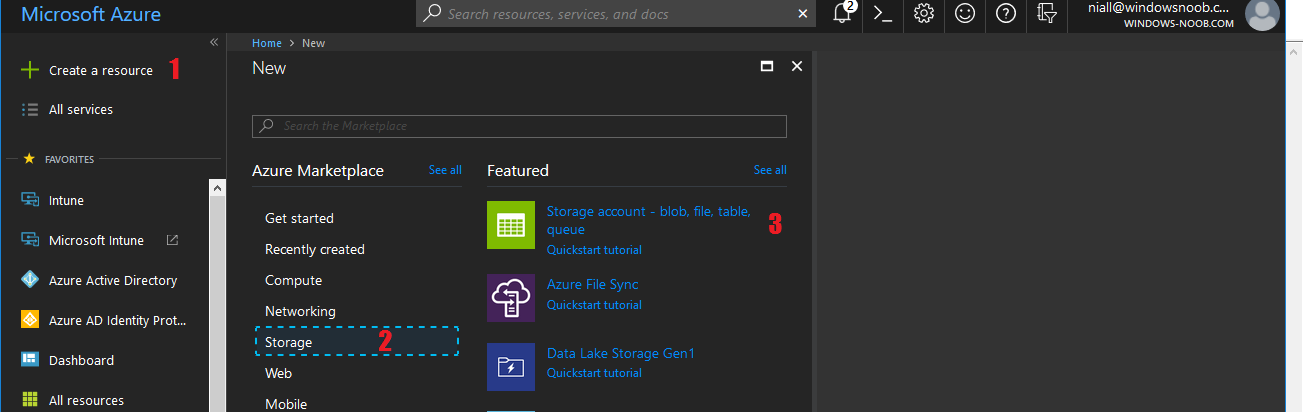
Task: Click the Dashboard sidebar icon
Action: (x=30, y=360)
